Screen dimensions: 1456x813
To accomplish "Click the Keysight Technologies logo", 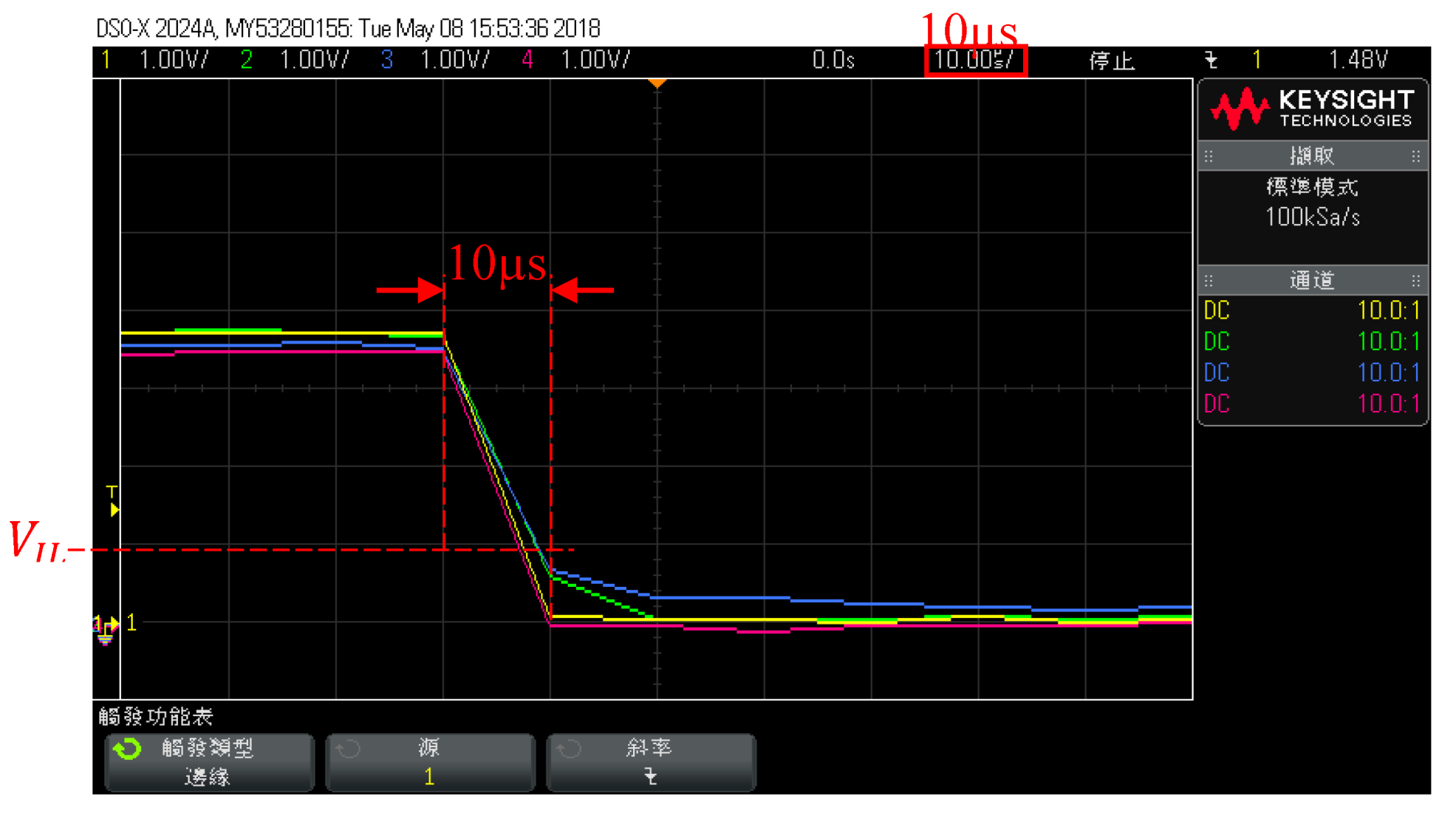I will [x=1312, y=109].
